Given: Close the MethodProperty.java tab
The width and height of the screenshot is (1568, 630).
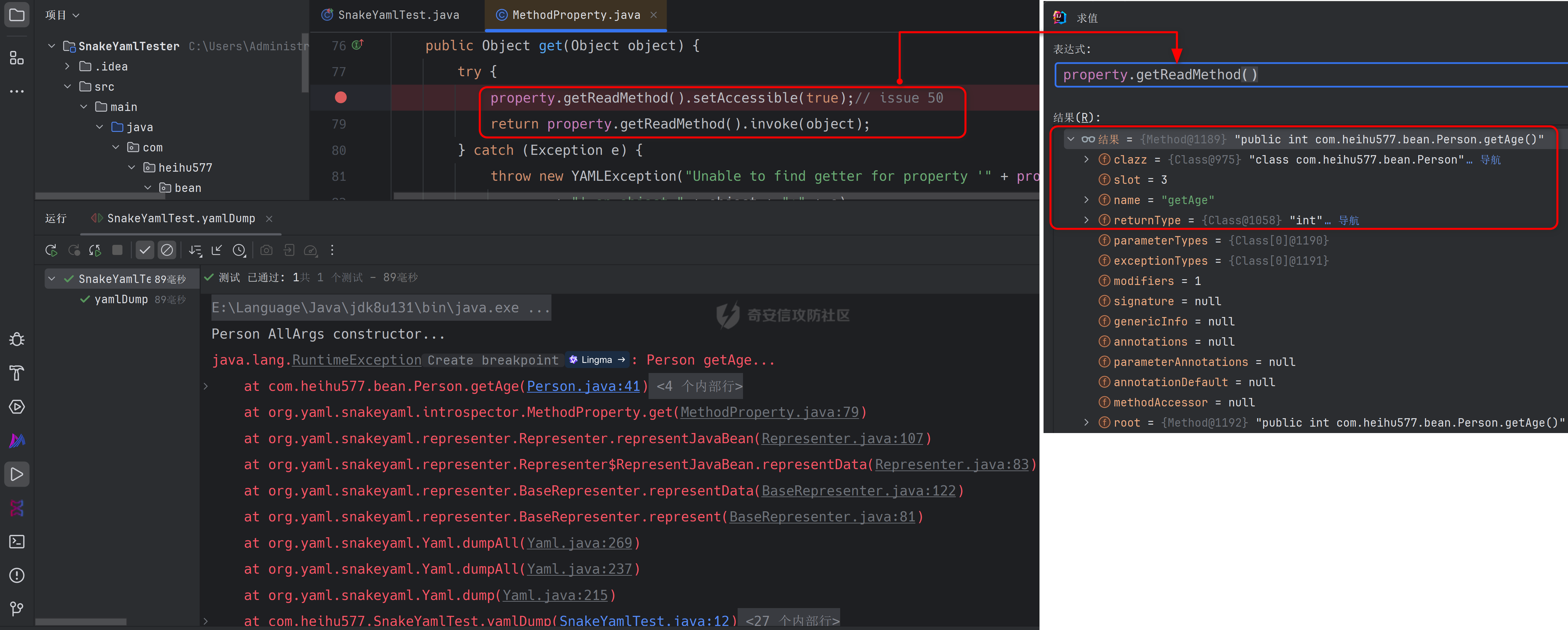Looking at the screenshot, I should [654, 15].
